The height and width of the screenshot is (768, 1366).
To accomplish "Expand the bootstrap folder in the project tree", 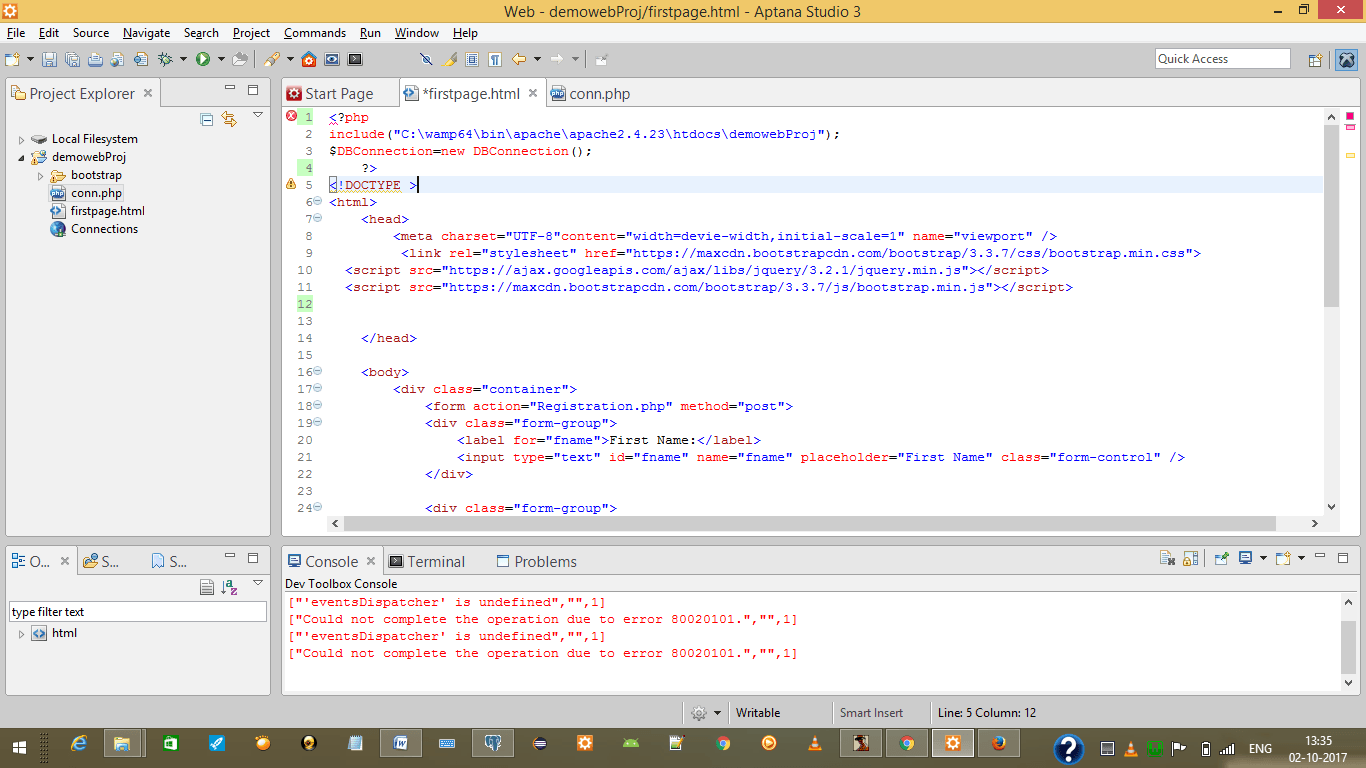I will point(41,176).
